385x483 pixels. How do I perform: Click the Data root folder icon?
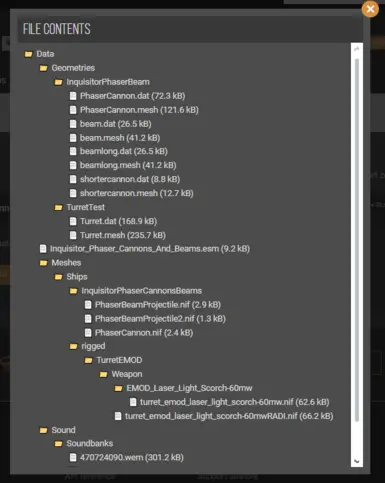click(x=28, y=54)
